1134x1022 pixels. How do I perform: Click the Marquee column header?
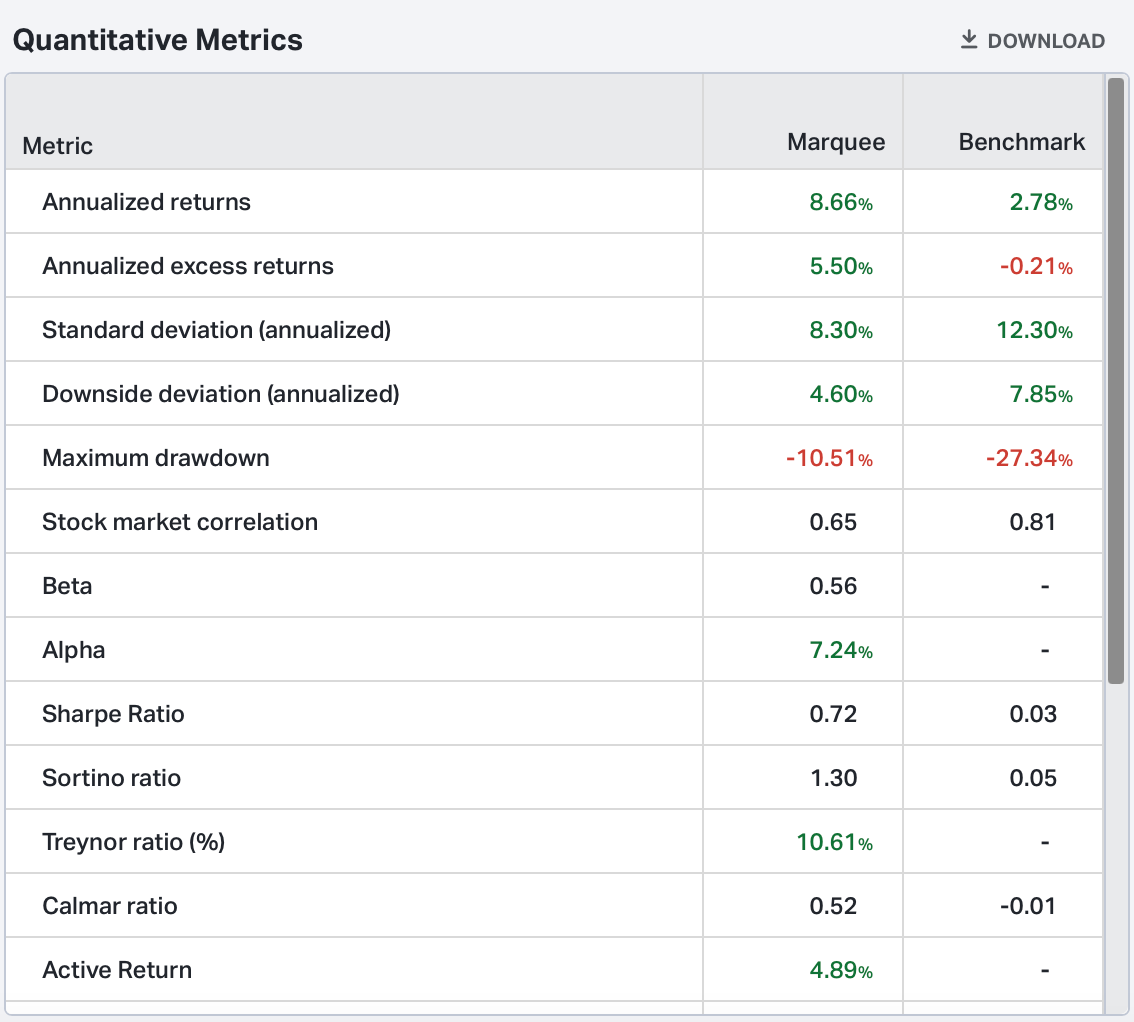(x=836, y=142)
